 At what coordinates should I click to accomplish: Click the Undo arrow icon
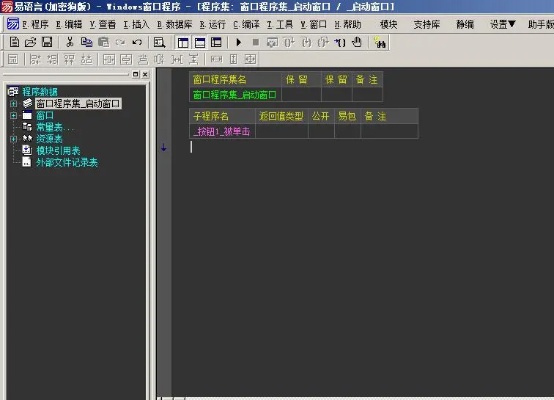click(x=137, y=42)
